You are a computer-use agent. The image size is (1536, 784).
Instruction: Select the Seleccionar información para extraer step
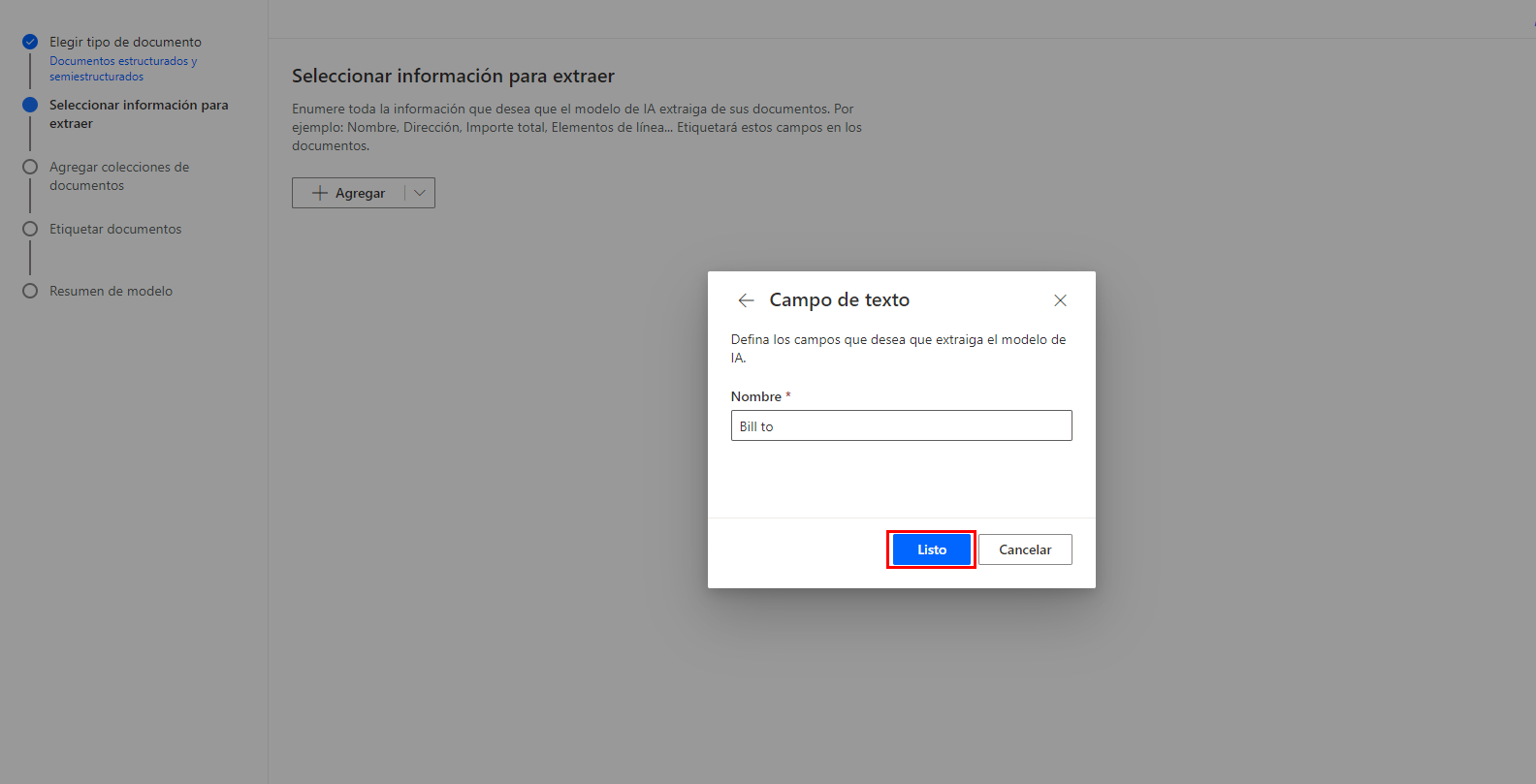pyautogui.click(x=139, y=114)
